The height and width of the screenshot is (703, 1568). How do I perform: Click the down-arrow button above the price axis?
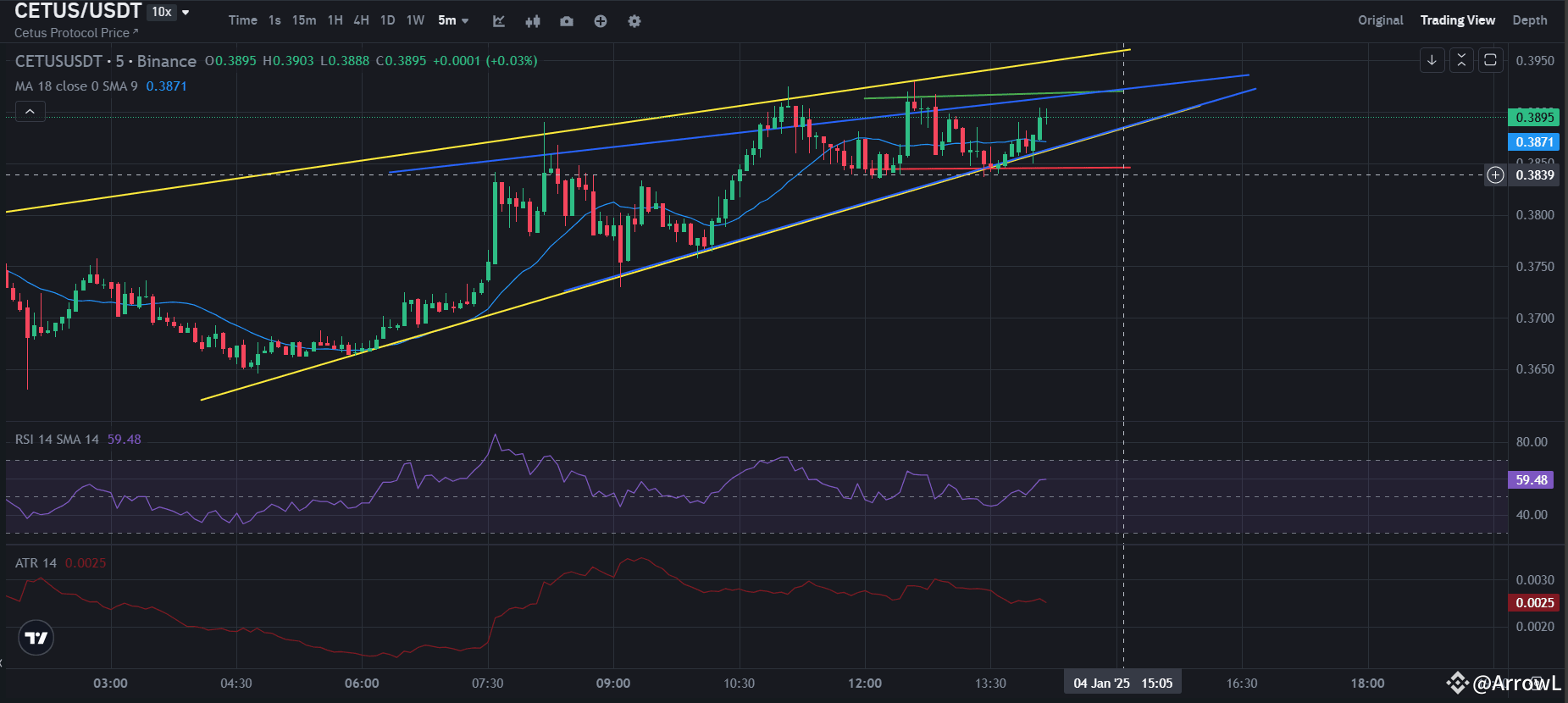1432,60
